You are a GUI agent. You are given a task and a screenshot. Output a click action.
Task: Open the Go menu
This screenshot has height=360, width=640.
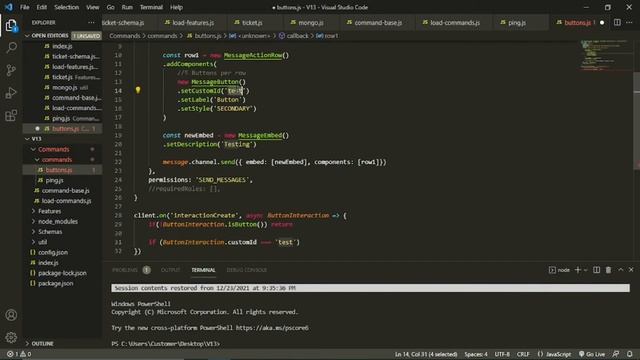click(x=111, y=7)
